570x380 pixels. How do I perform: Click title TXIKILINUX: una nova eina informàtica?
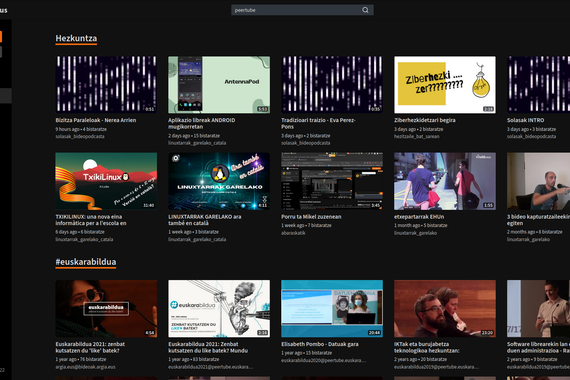point(91,220)
